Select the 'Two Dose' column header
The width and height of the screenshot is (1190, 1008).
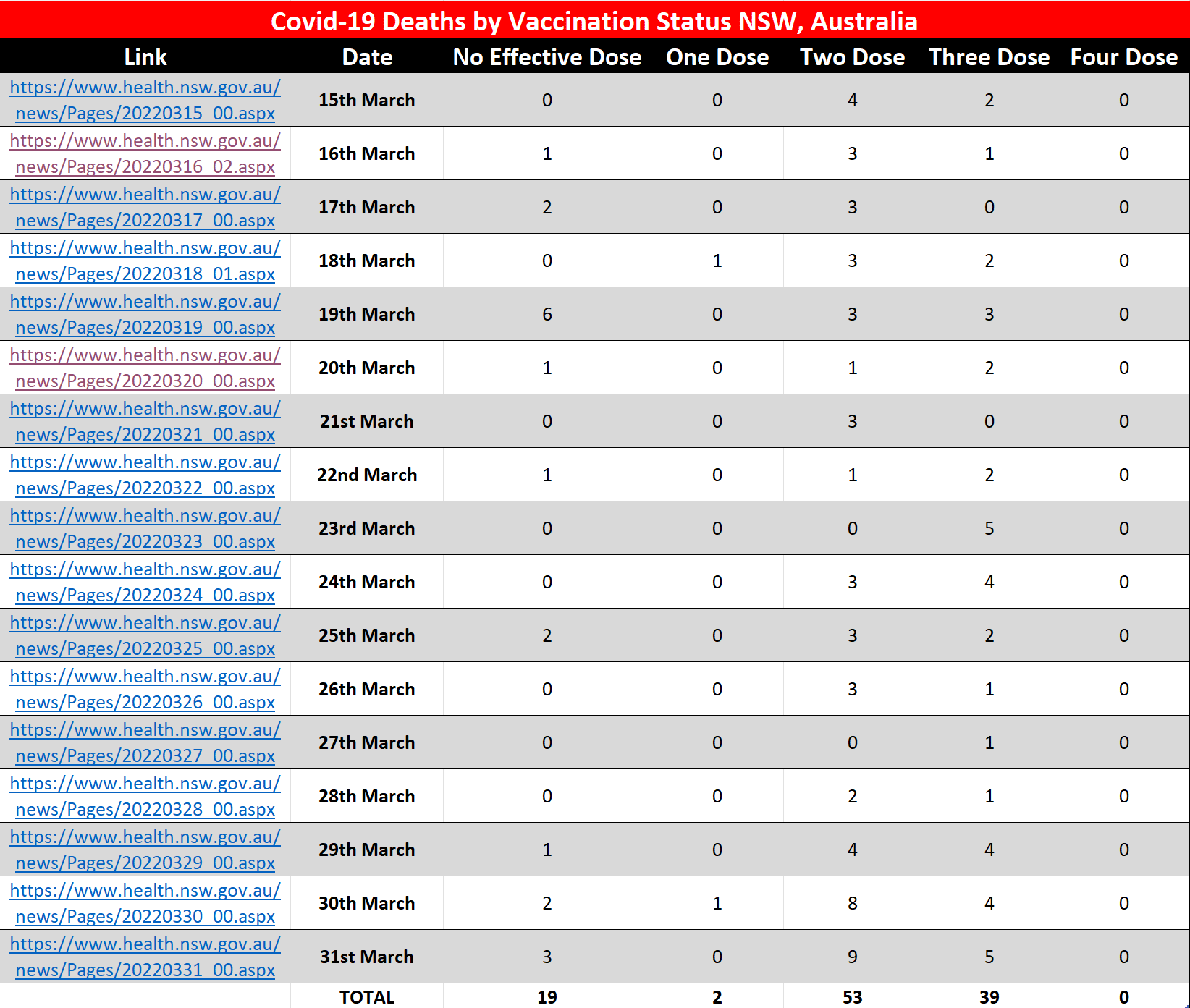(x=852, y=57)
